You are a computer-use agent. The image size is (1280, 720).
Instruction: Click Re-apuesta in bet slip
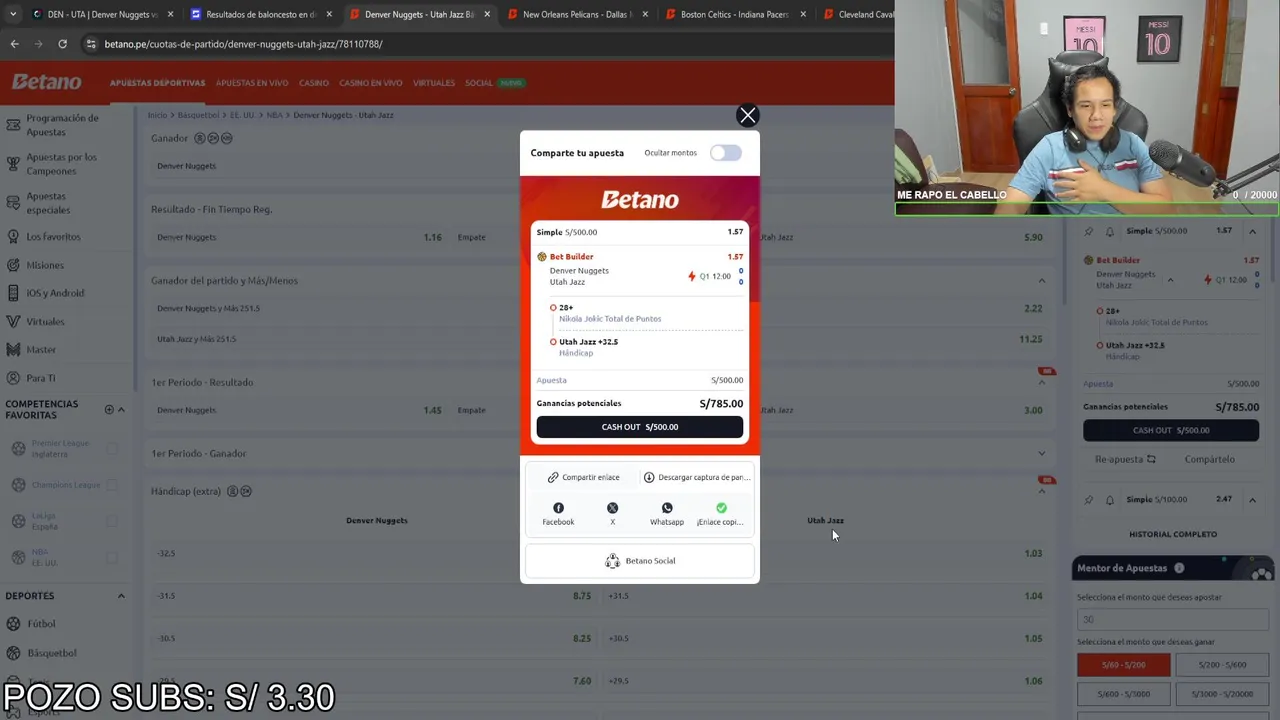coord(1127,460)
